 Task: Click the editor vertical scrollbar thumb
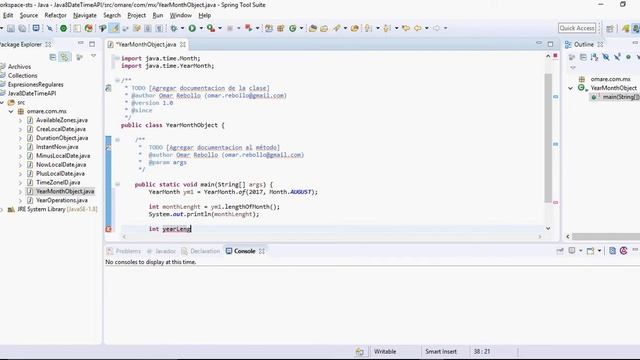[x=548, y=138]
